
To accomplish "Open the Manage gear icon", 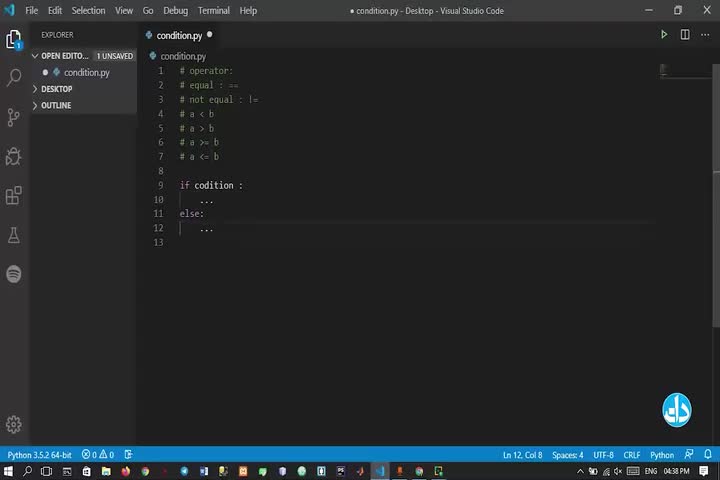I will (14, 425).
